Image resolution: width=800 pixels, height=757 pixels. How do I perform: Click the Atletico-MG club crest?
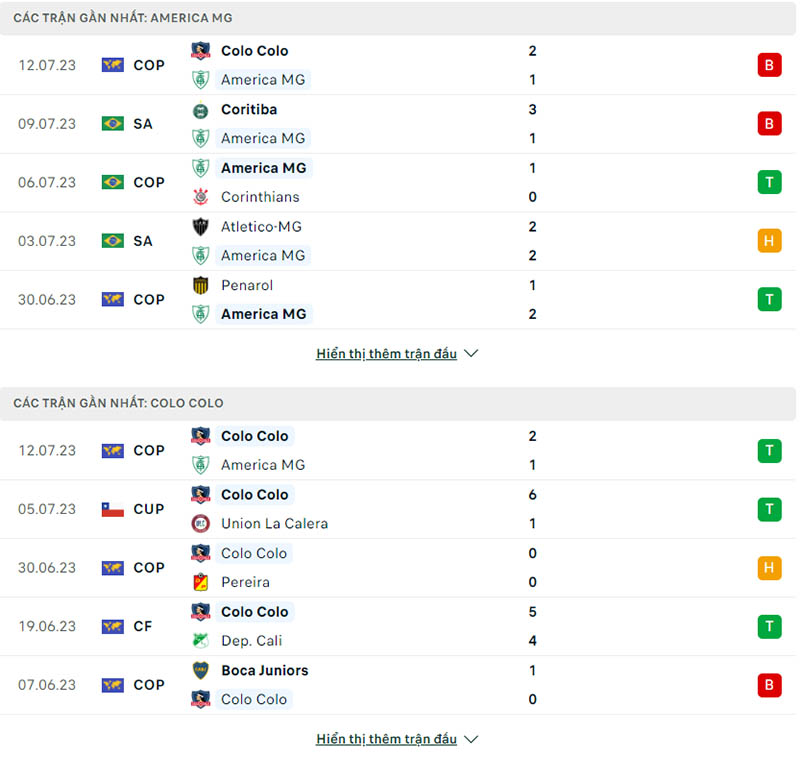pos(200,227)
